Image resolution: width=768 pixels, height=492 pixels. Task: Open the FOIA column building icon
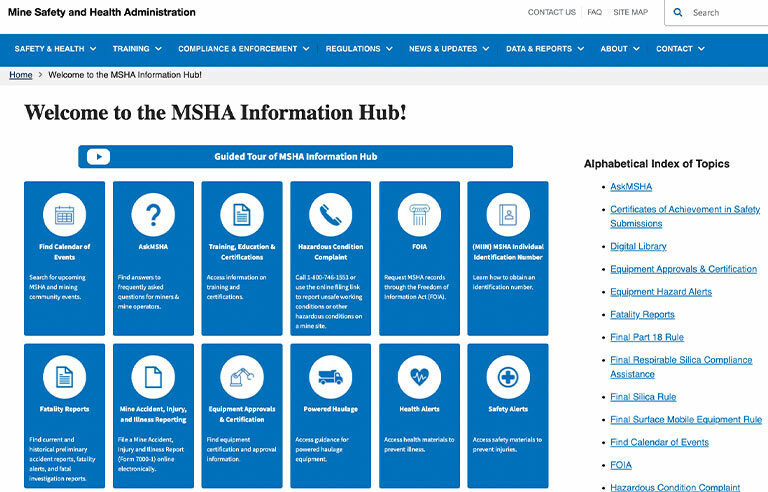click(419, 215)
